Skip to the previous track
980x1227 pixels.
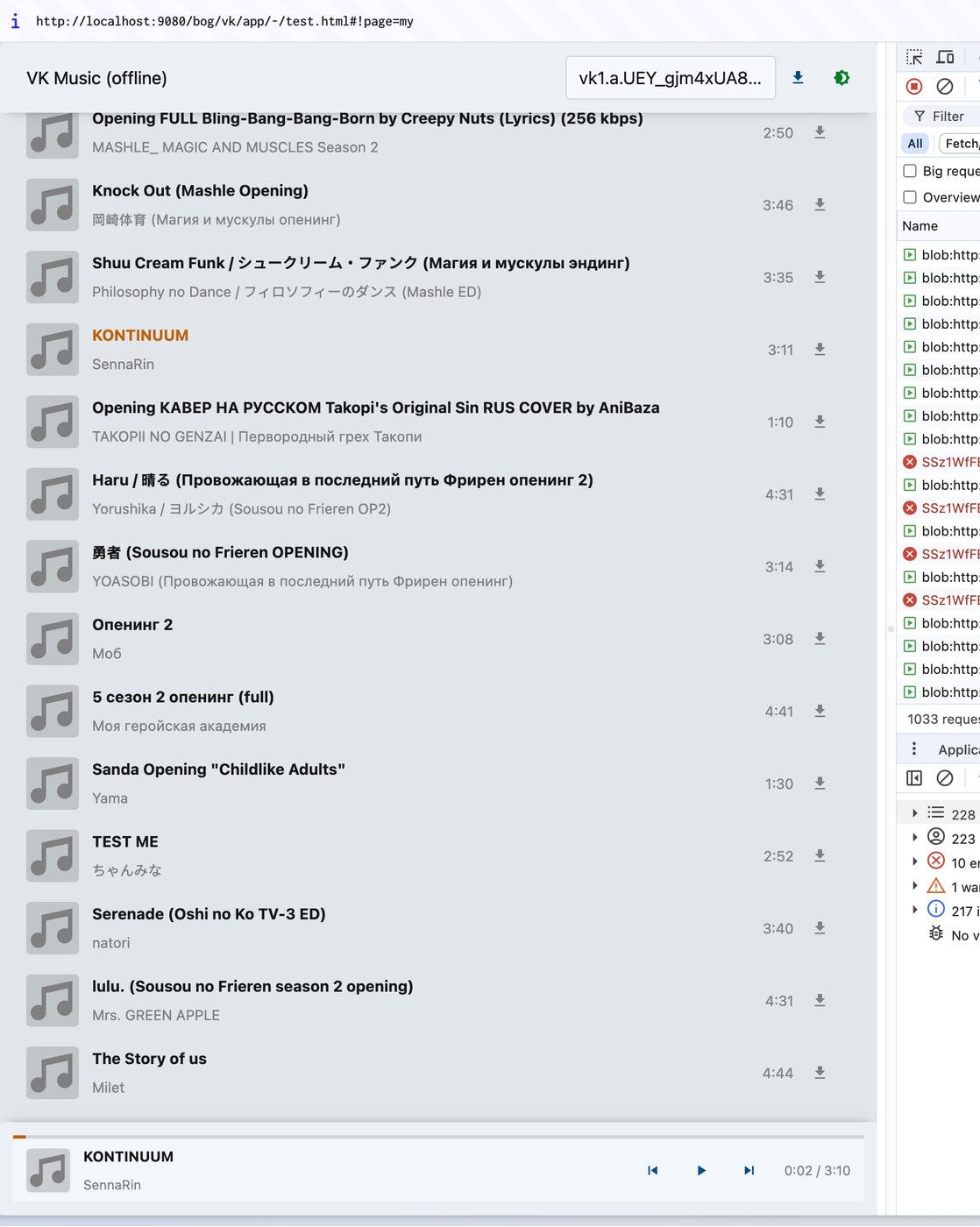(x=652, y=1171)
